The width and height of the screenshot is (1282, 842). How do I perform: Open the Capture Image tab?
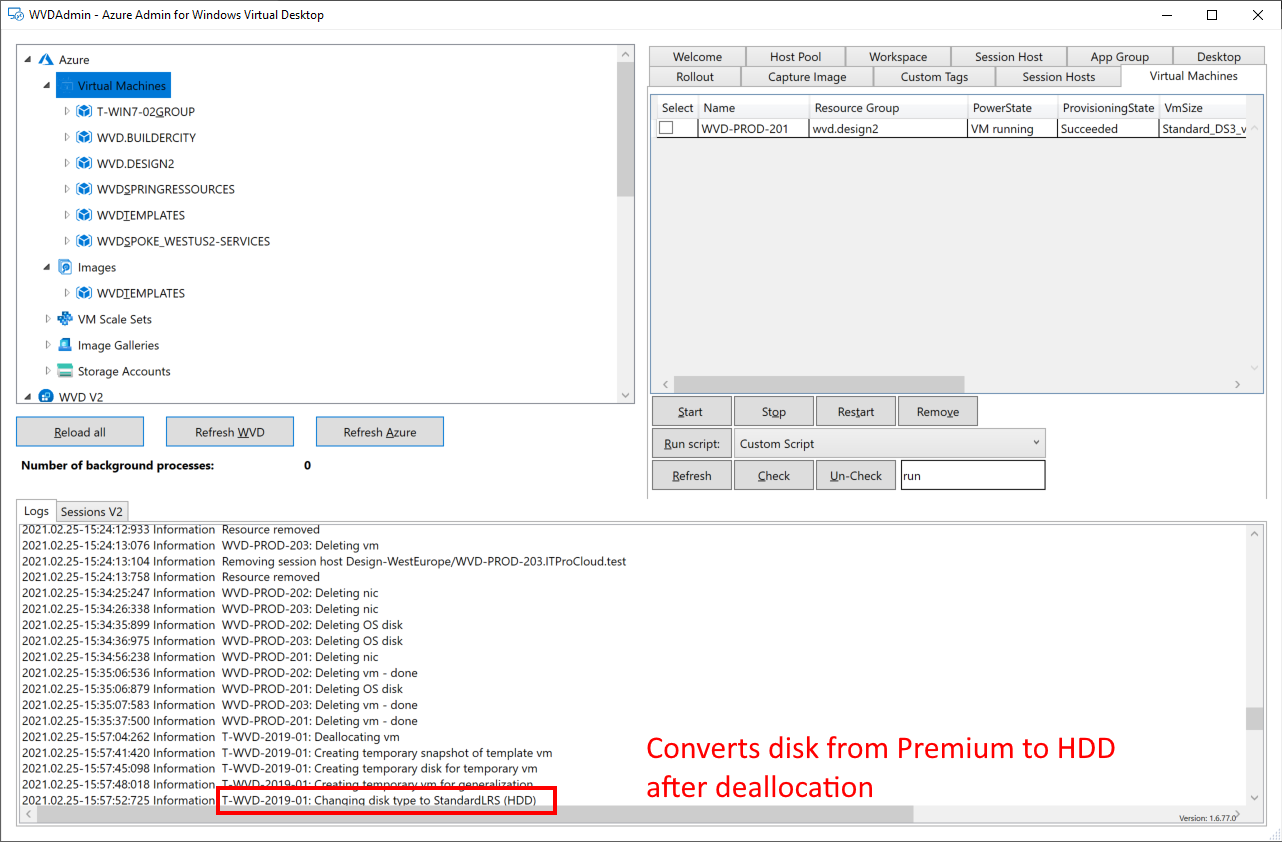[x=807, y=77]
